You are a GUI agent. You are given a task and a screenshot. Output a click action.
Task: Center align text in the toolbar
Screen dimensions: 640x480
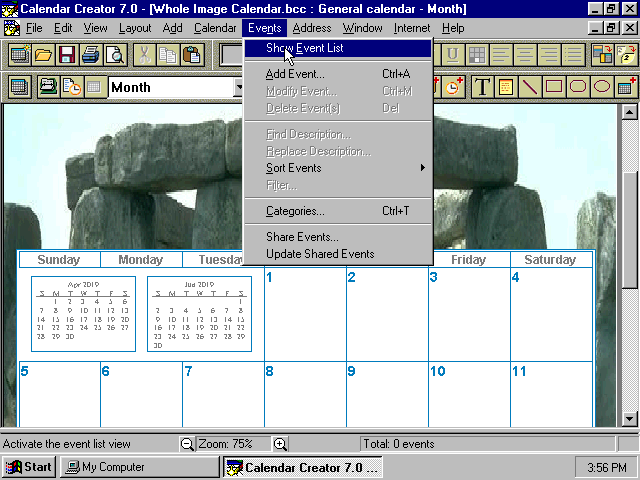coord(525,54)
